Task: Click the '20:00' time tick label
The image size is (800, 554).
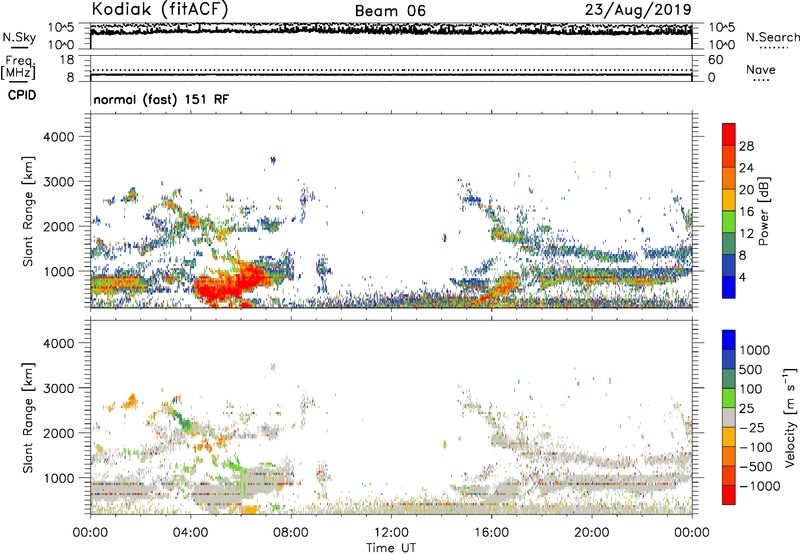Action: tap(591, 533)
